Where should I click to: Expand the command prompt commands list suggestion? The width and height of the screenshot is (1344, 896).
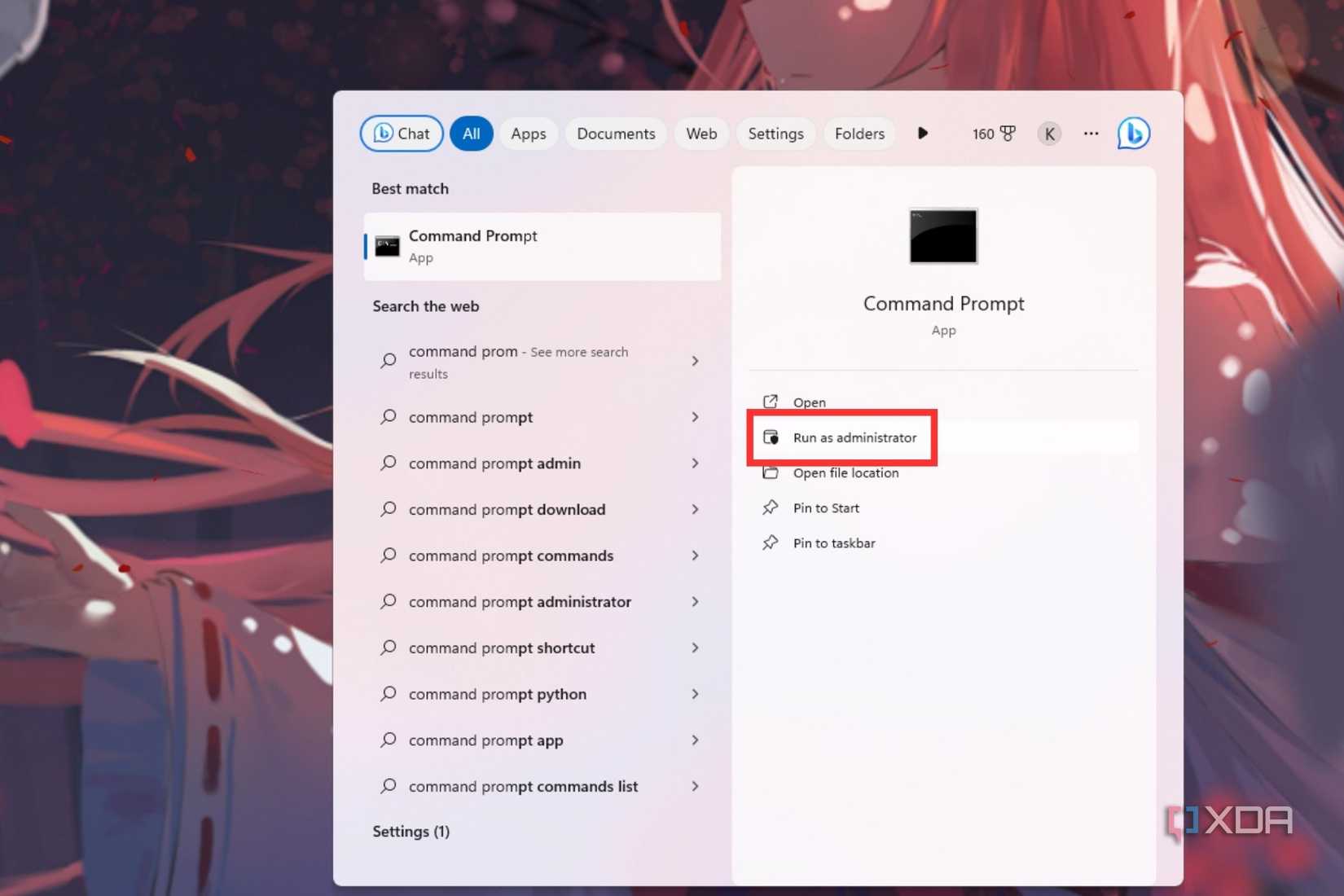coord(696,786)
